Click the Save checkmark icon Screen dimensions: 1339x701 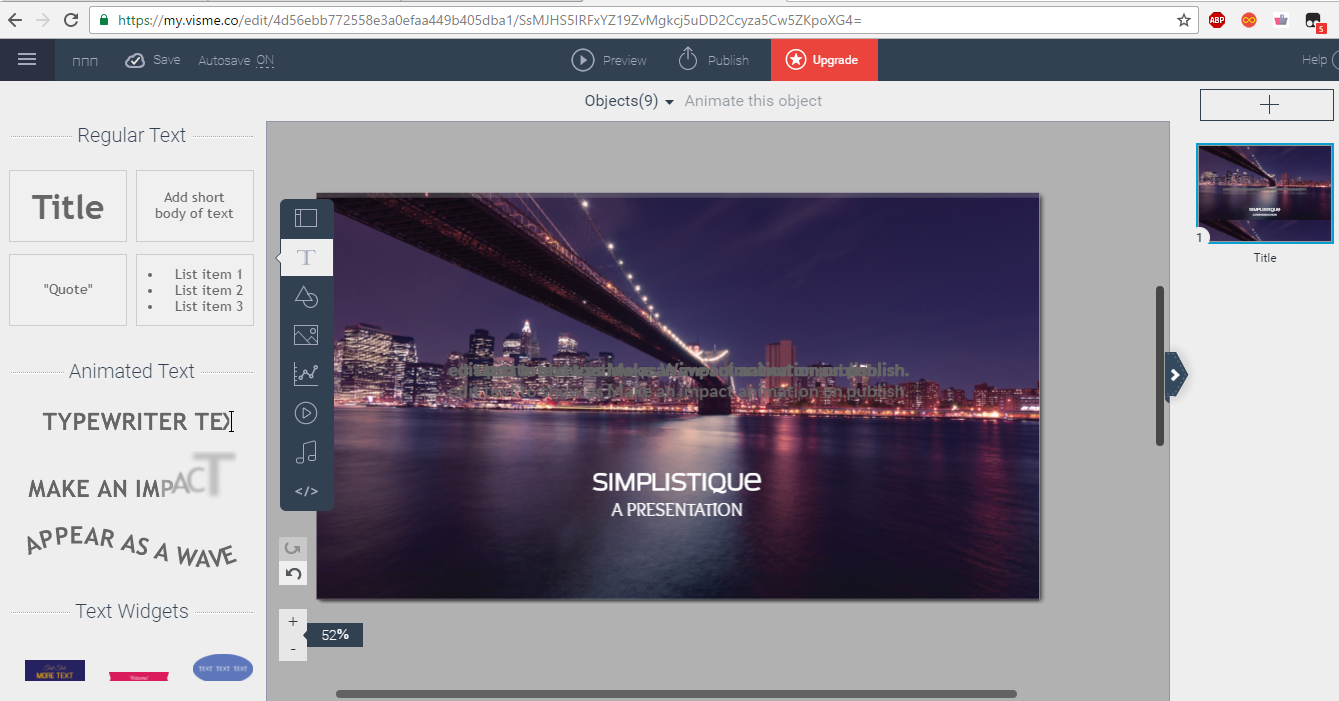click(135, 61)
